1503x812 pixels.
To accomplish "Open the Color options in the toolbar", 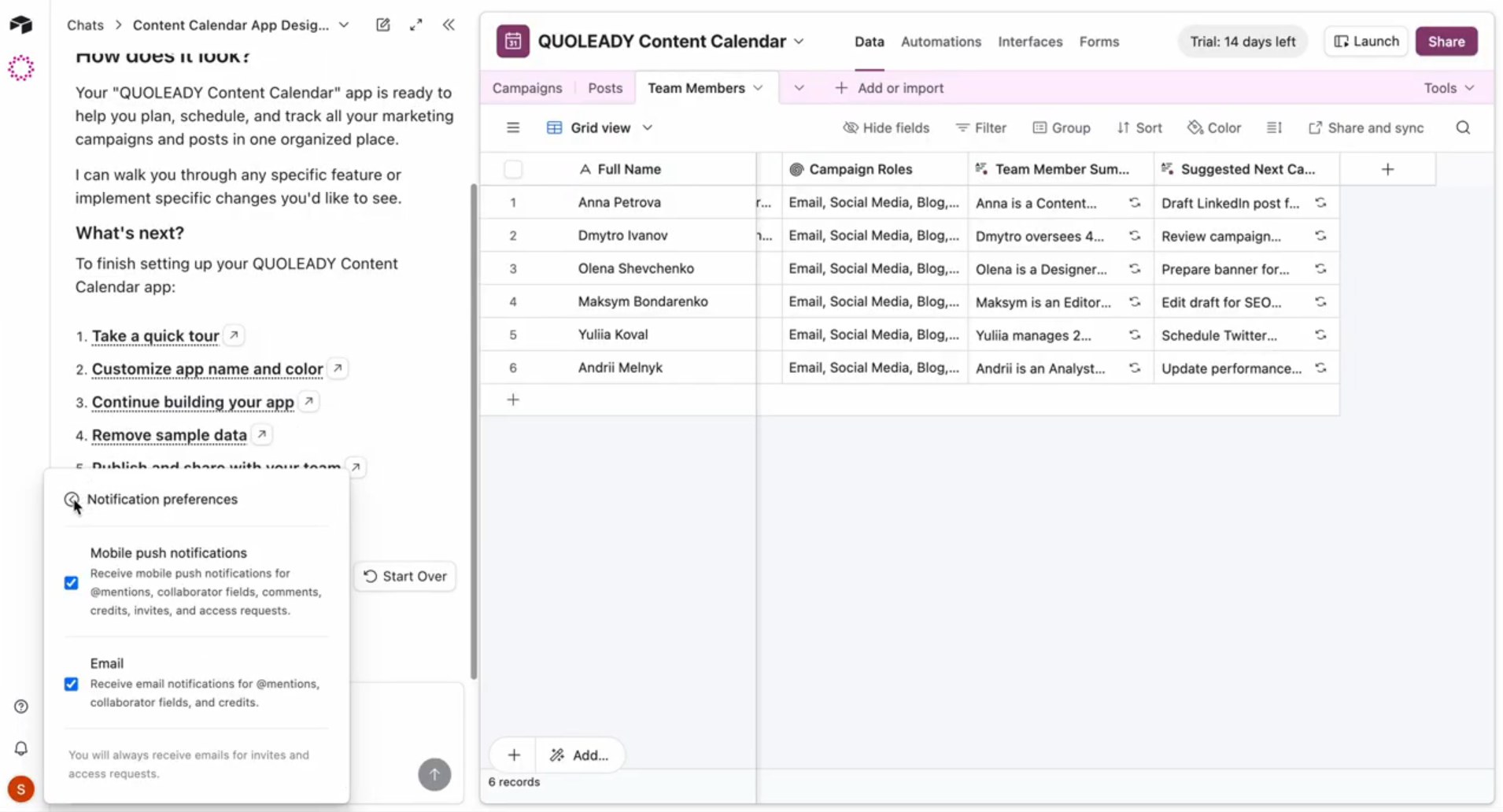I will tap(1214, 127).
